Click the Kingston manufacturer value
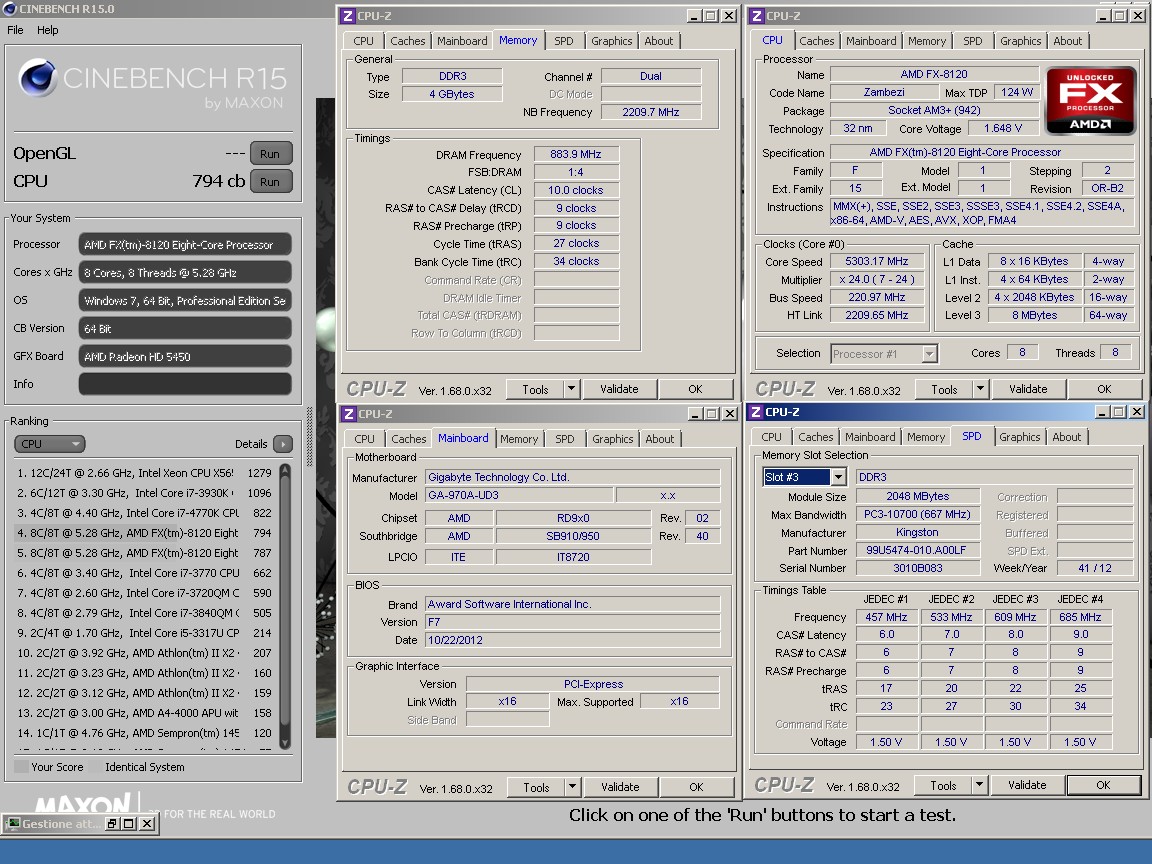 coord(917,533)
